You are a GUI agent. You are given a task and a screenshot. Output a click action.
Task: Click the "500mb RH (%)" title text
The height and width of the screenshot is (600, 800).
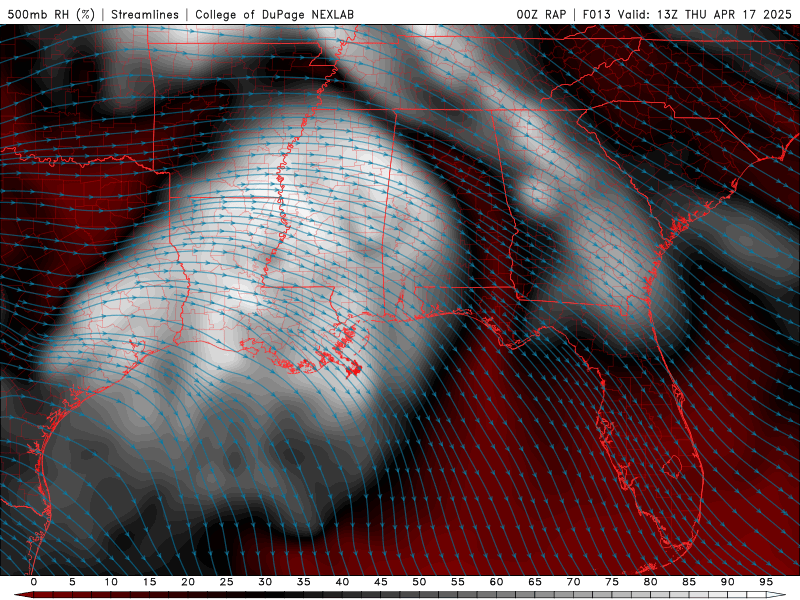point(51,14)
